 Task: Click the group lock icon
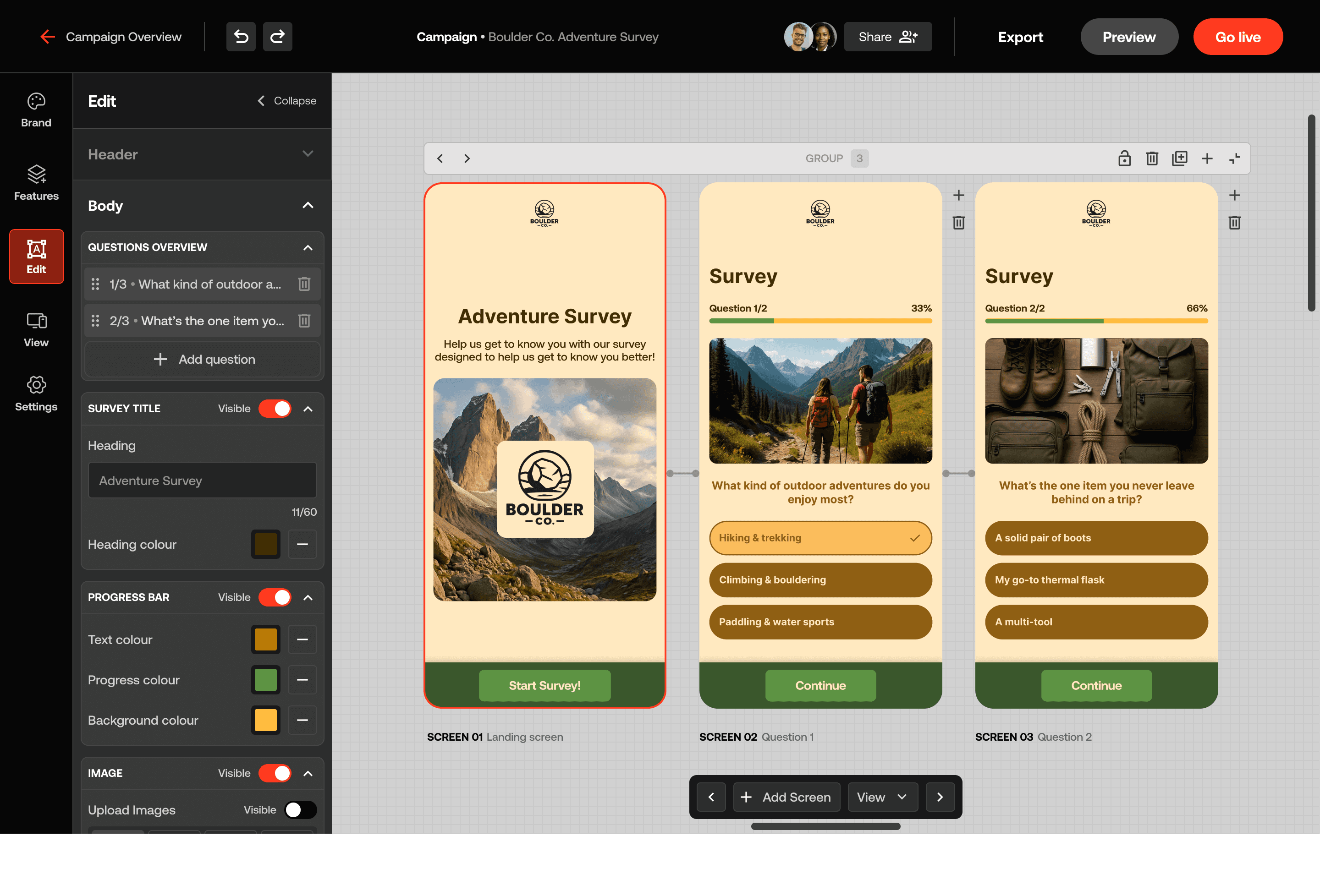coord(1124,158)
